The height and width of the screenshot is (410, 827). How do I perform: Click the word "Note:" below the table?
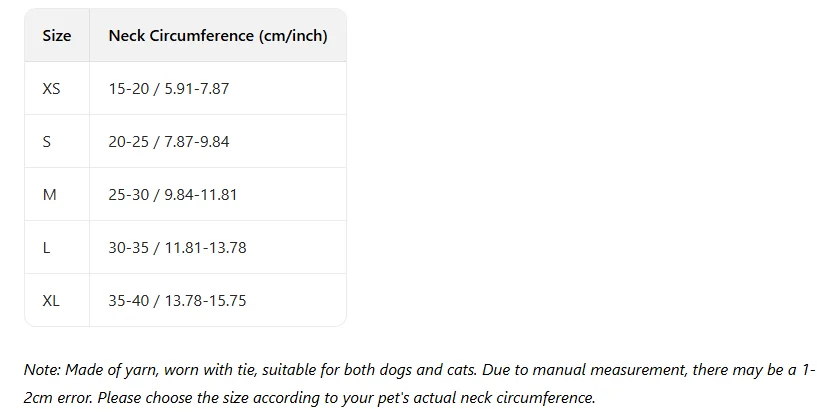pos(43,370)
